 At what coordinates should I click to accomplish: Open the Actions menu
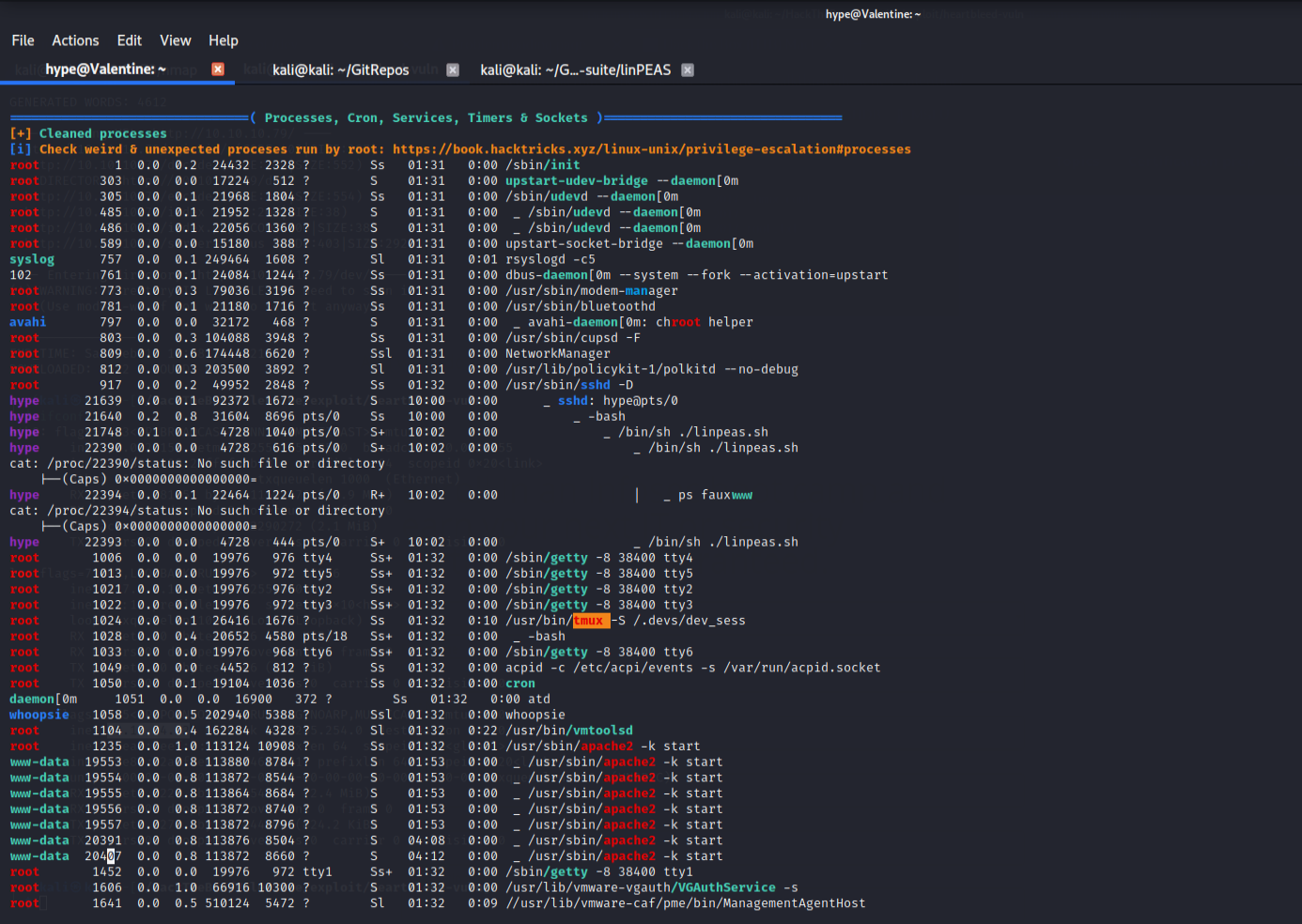click(x=75, y=40)
